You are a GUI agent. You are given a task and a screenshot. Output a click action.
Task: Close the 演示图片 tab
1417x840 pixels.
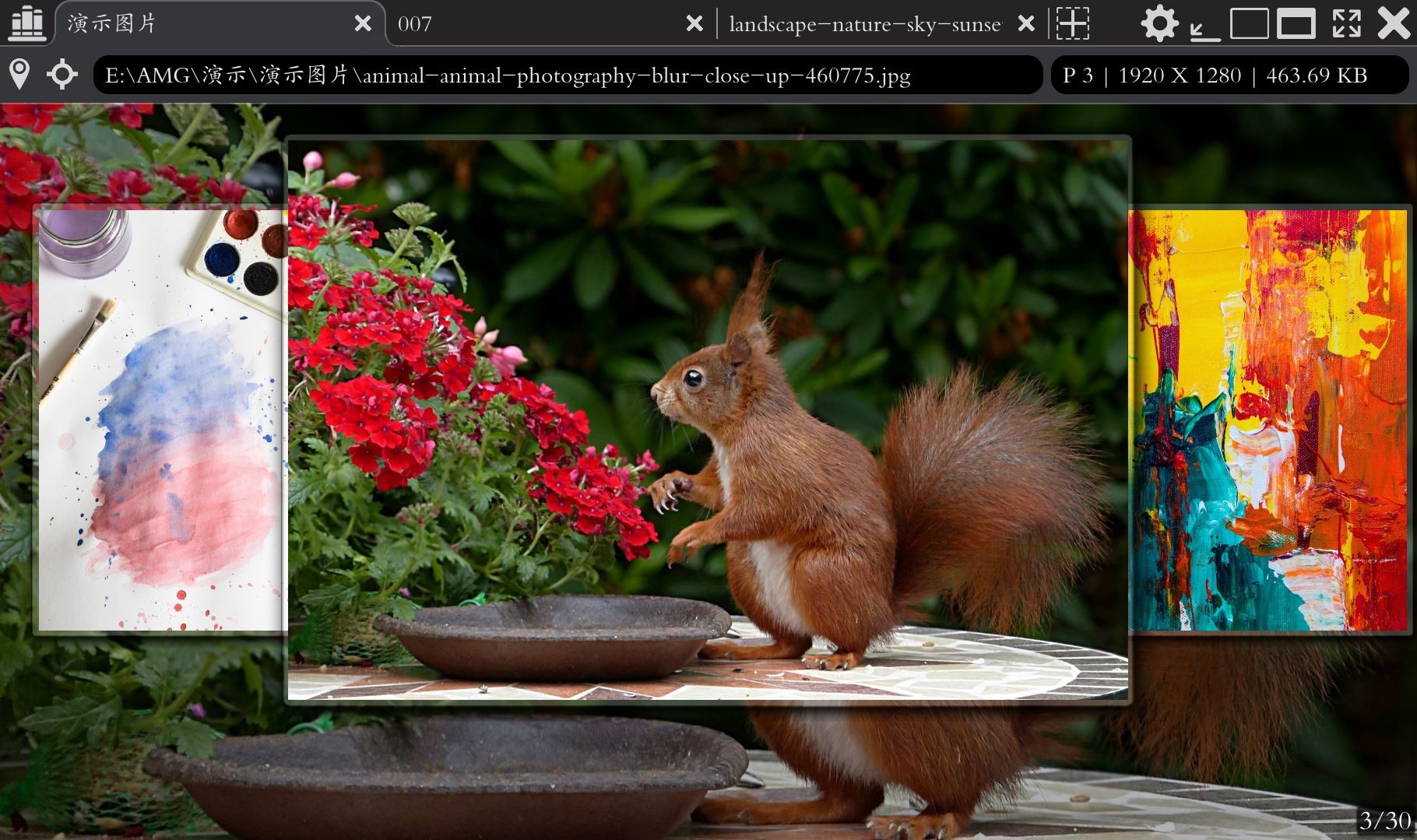[363, 23]
